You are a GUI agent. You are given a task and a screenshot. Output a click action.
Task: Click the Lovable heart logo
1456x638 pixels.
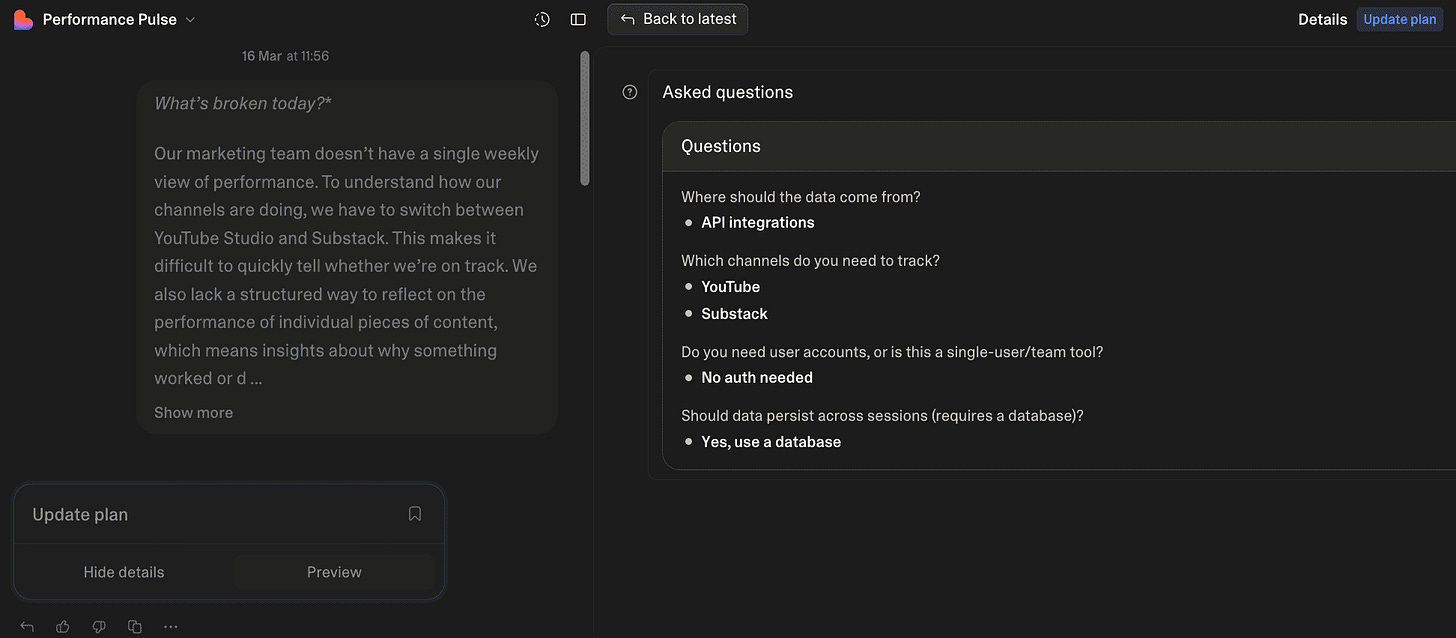[23, 20]
